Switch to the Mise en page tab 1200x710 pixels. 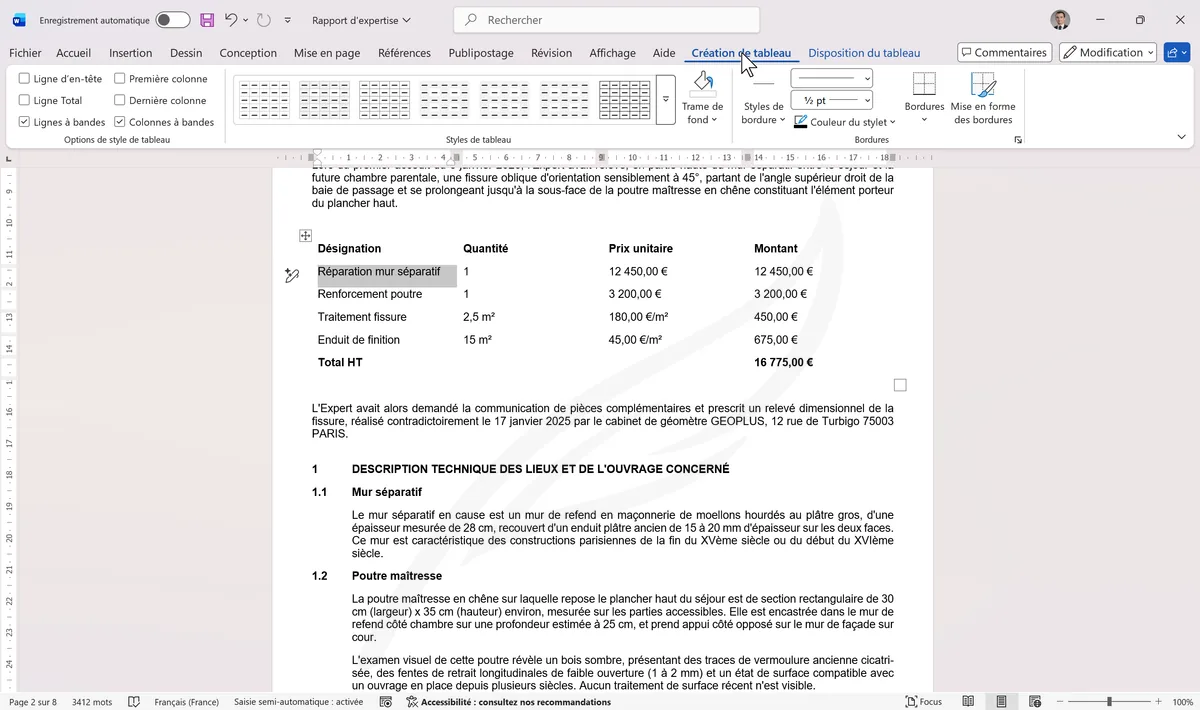(x=326, y=53)
